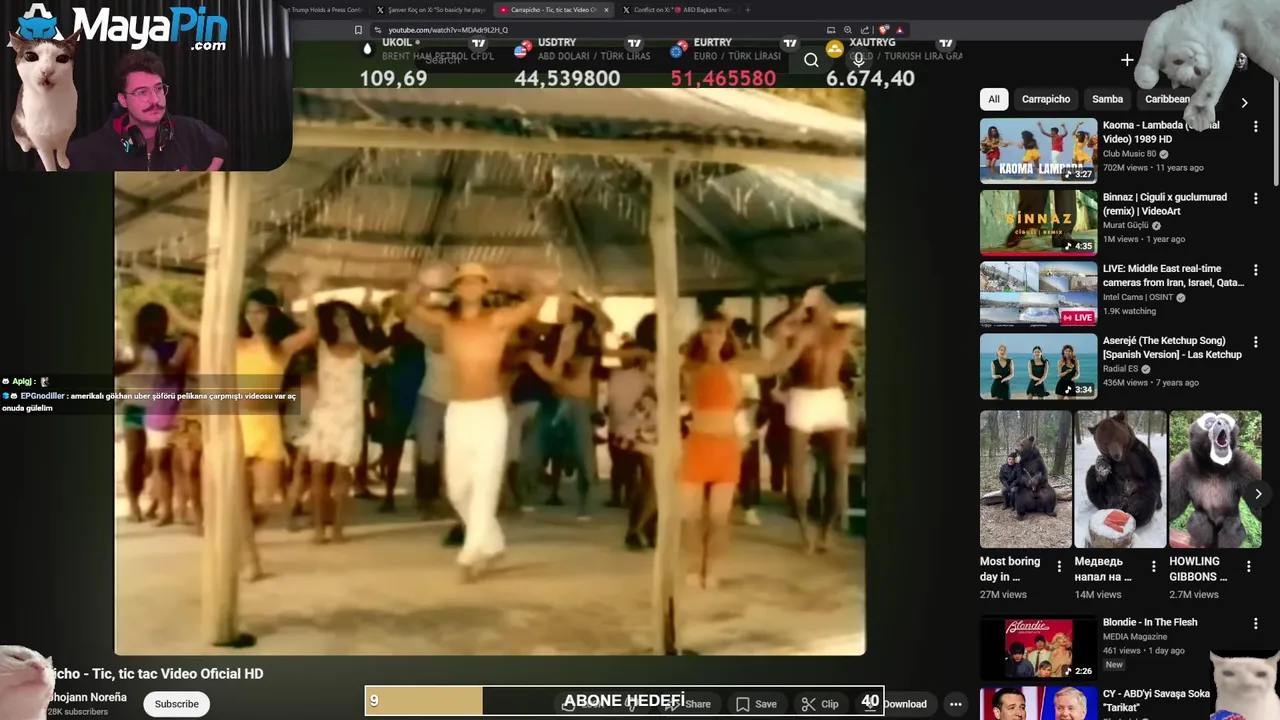Image resolution: width=1280 pixels, height=720 pixels.
Task: Click the bookmark icon beside address bar
Action: tap(358, 30)
